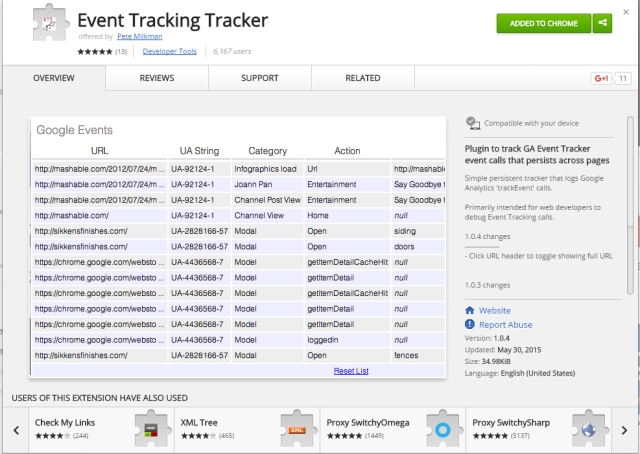This screenshot has width=640, height=454.
Task: Click the Compatible with your device text
Action: 531,123
